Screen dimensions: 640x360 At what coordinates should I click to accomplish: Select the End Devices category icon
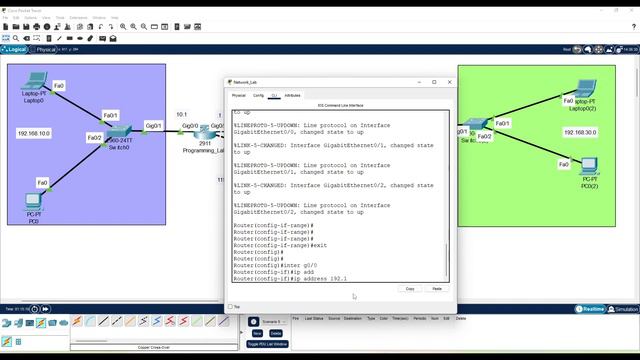coord(18,323)
